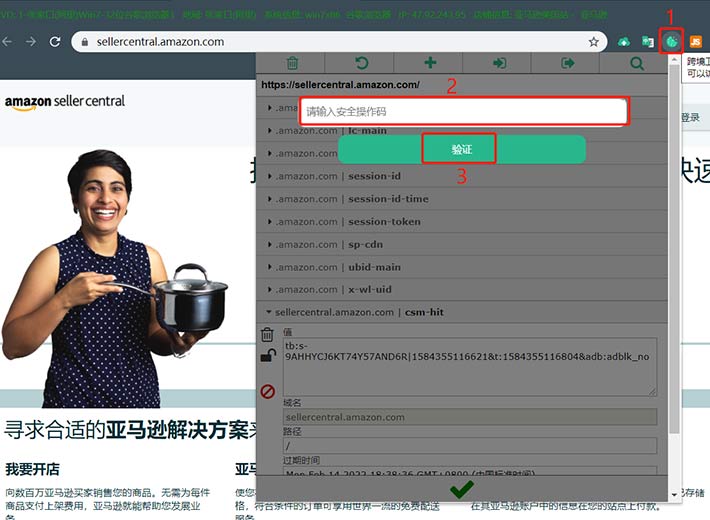Add a new cookie with the plus icon
This screenshot has height=520, width=710.
pyautogui.click(x=430, y=63)
